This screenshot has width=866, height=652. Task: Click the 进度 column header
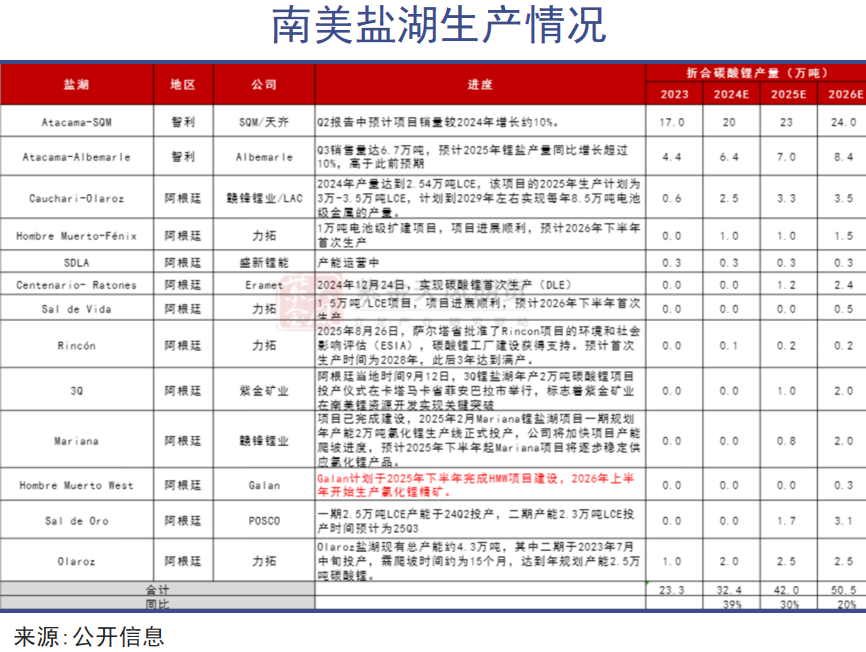click(480, 85)
